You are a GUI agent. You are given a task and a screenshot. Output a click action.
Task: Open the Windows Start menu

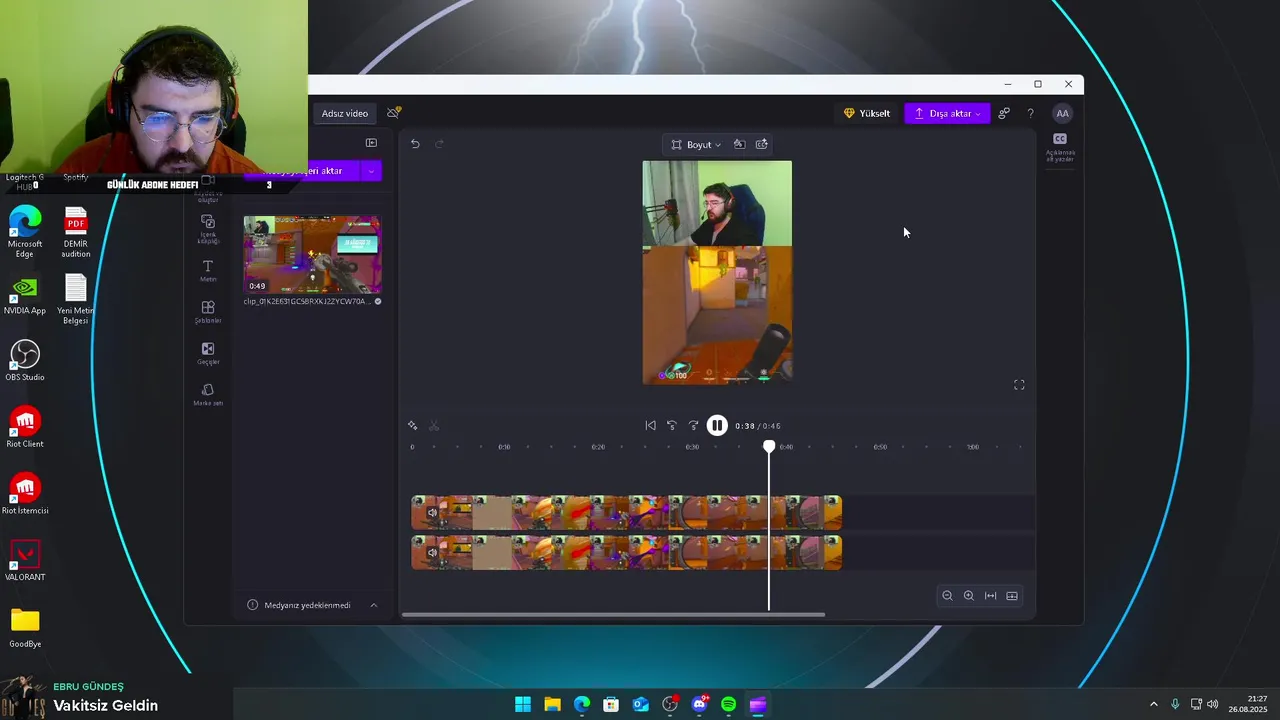pyautogui.click(x=523, y=705)
